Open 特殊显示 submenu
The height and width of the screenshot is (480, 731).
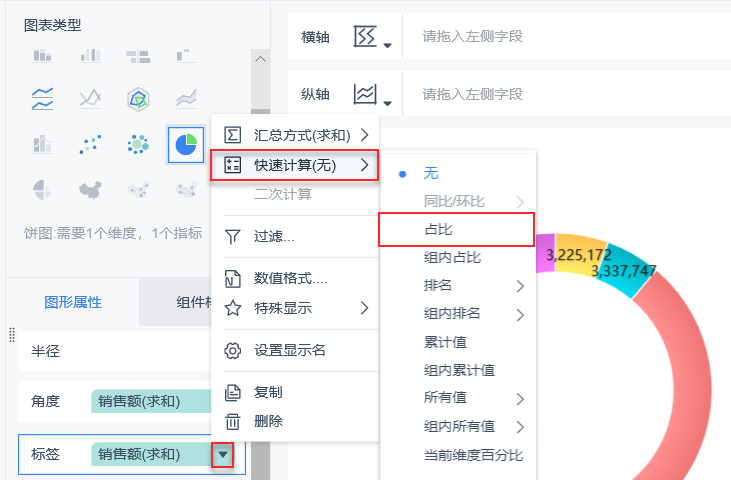click(295, 308)
